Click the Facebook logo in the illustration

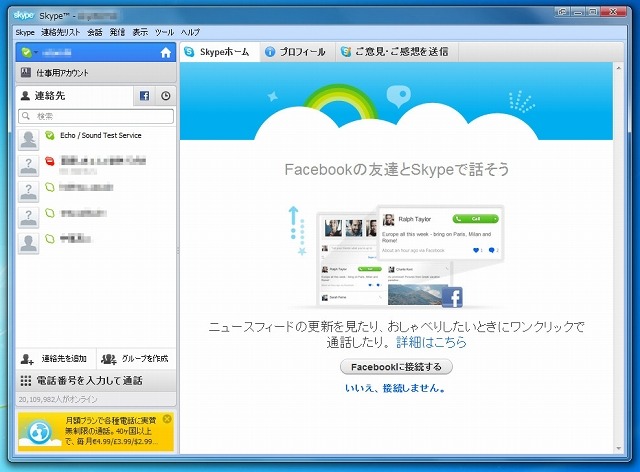pos(452,297)
